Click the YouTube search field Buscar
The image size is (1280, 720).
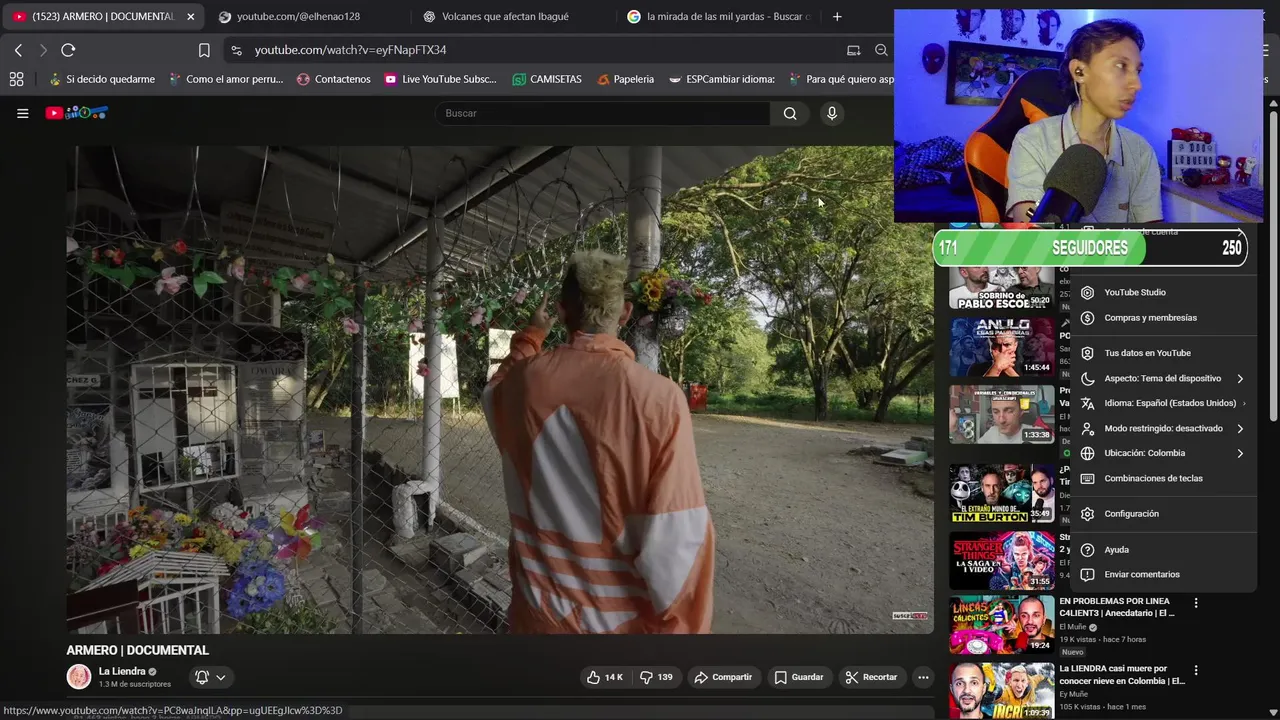[x=603, y=113]
